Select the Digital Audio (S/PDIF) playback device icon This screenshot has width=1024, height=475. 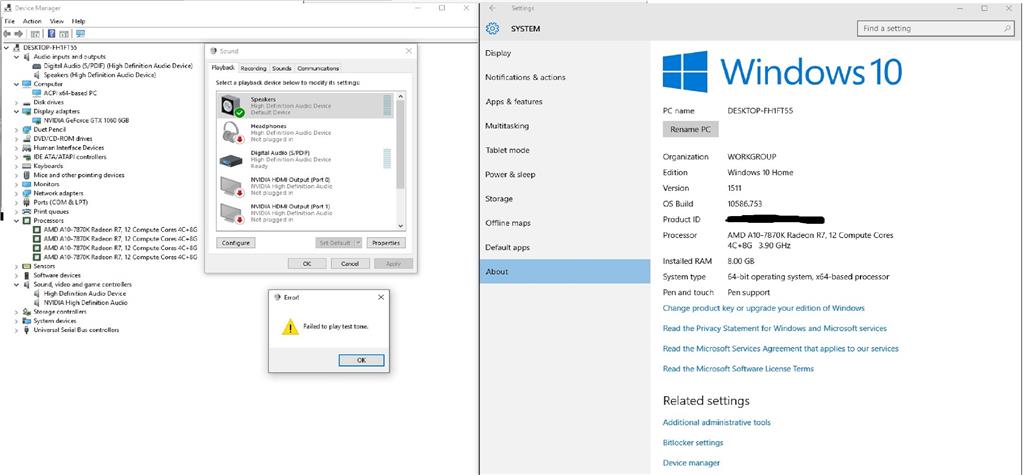(231, 159)
